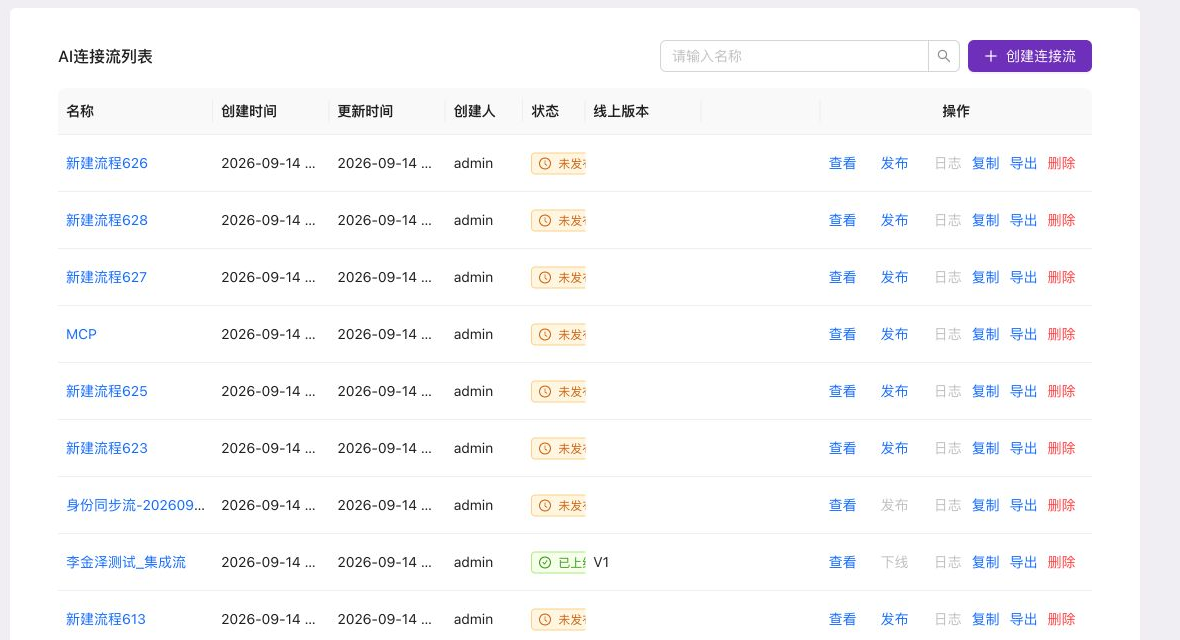Click the 名称 column header

(x=80, y=111)
